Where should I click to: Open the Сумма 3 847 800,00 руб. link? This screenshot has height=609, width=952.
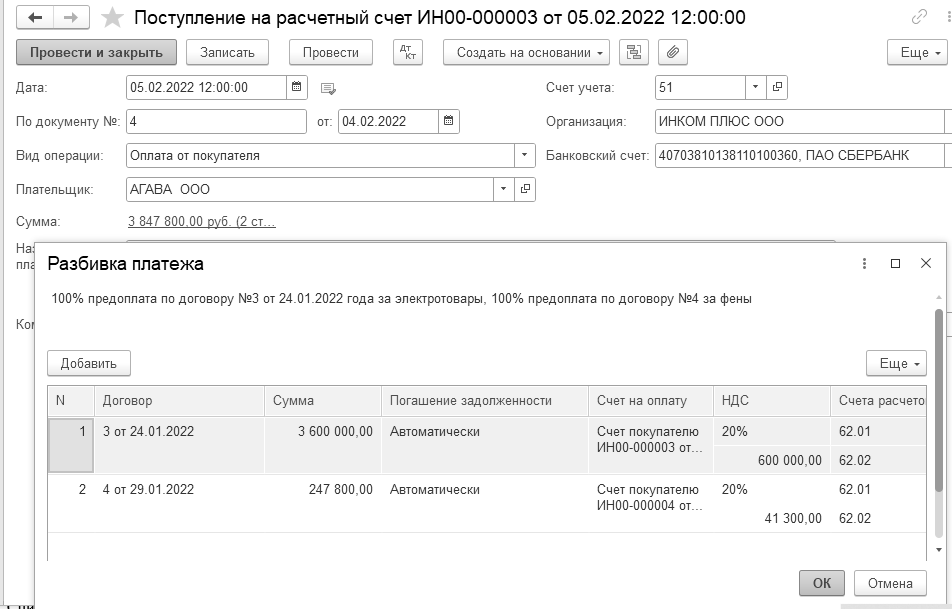click(201, 221)
